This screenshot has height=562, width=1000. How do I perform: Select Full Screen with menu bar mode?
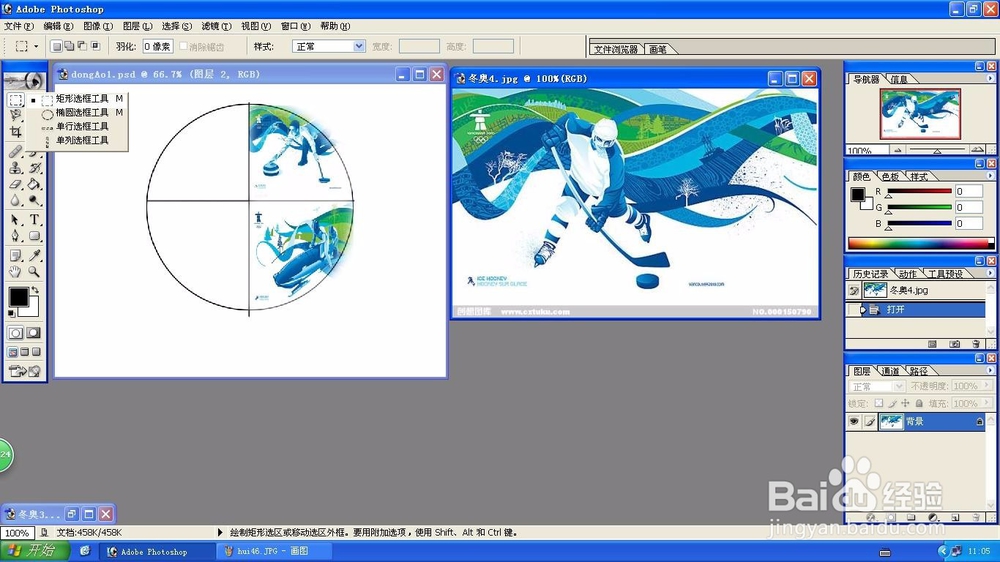[25, 351]
